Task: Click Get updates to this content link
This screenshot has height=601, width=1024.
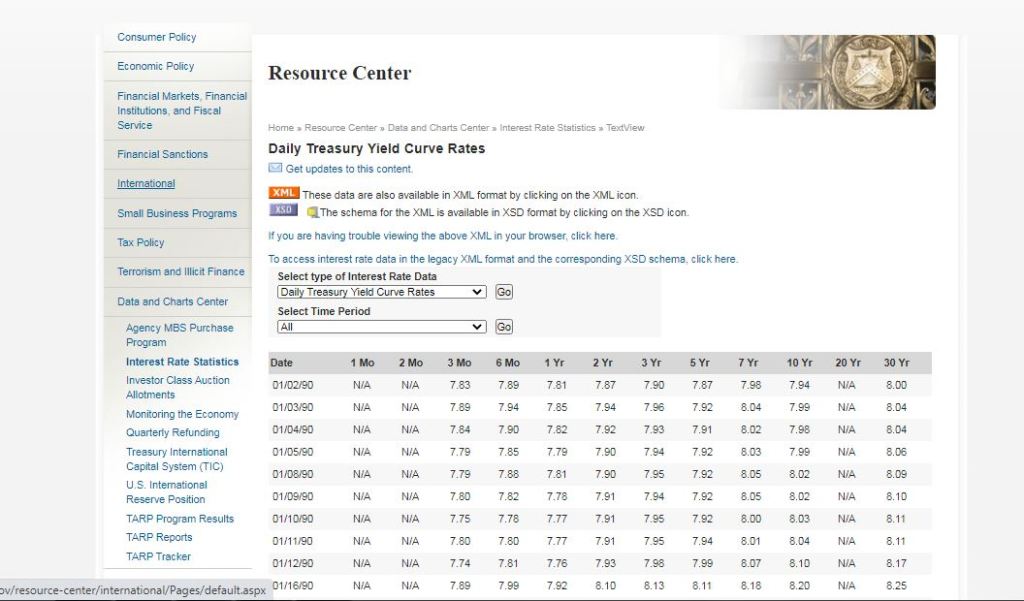Action: coord(349,169)
